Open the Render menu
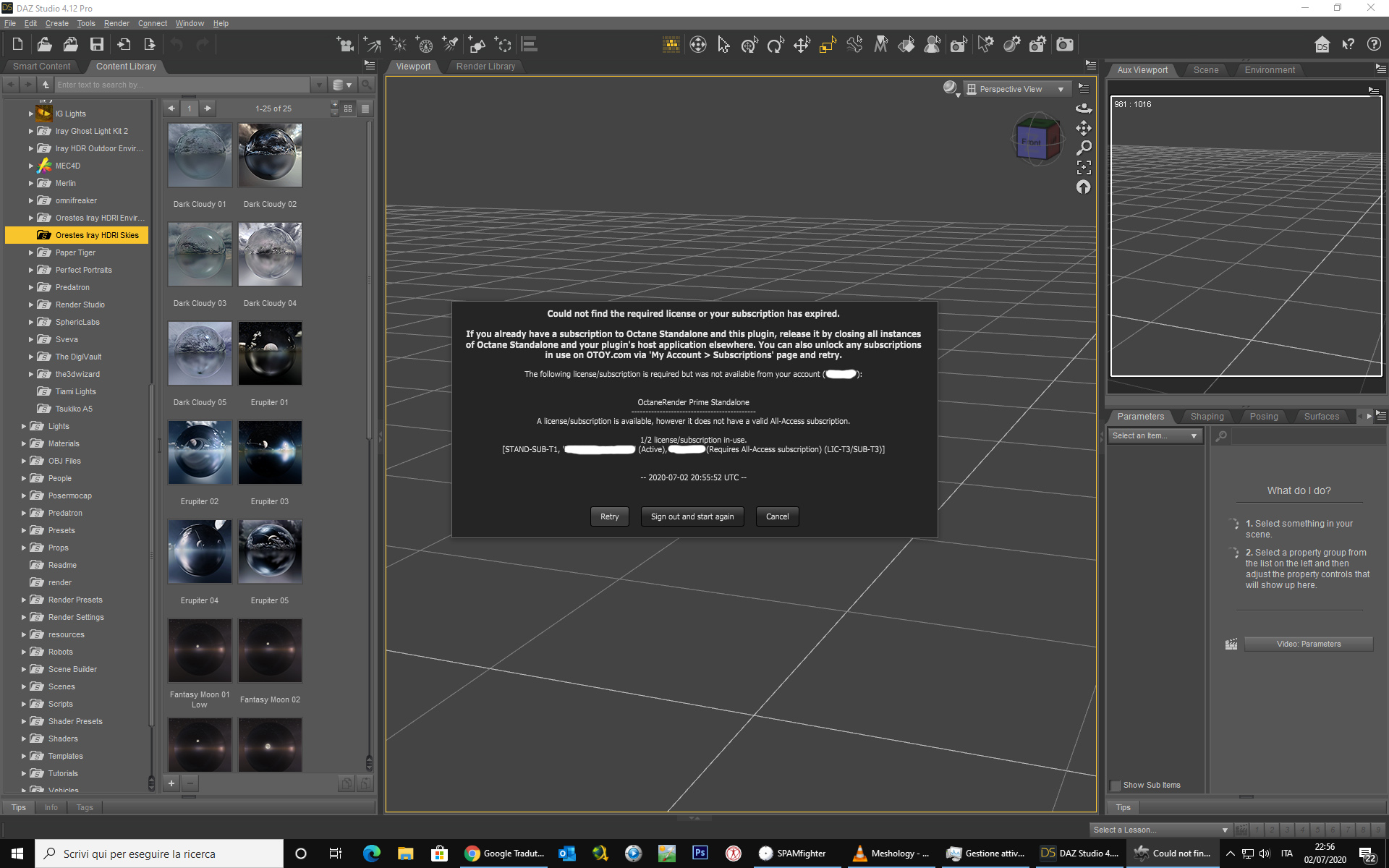1389x868 pixels. pos(116,23)
